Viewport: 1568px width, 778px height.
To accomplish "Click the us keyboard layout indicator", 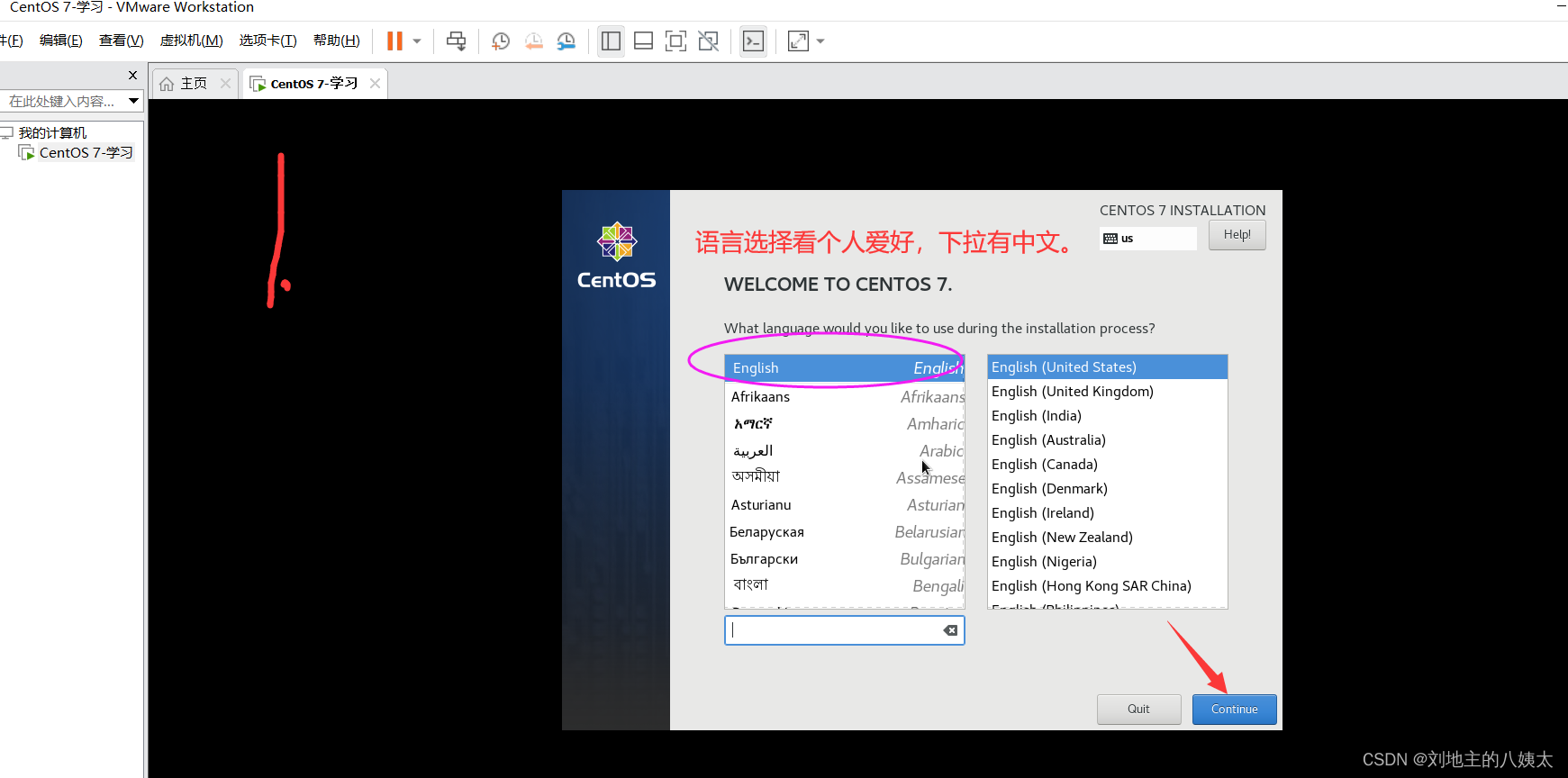I will (1148, 239).
